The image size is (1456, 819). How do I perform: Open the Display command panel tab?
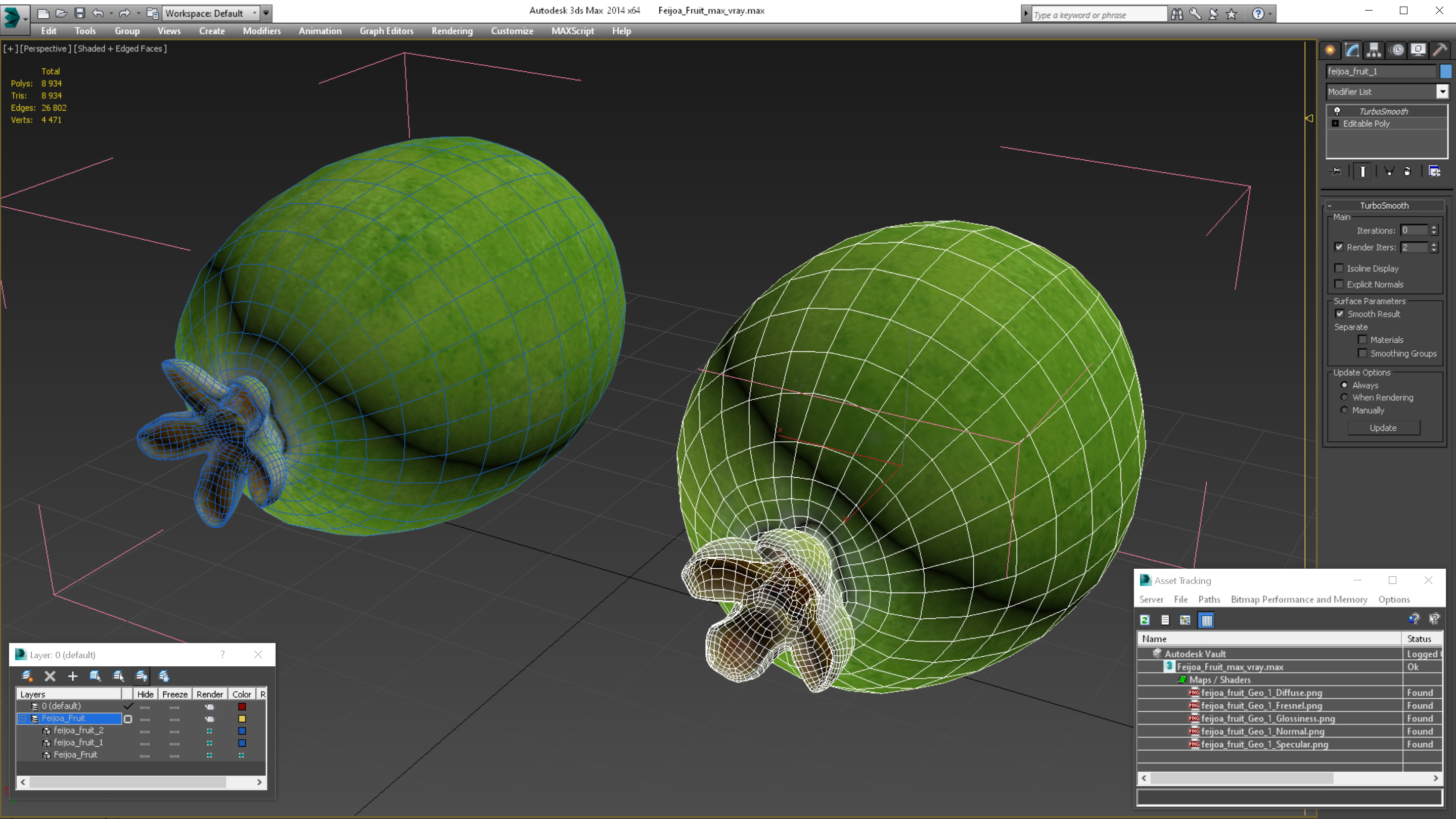[x=1418, y=50]
